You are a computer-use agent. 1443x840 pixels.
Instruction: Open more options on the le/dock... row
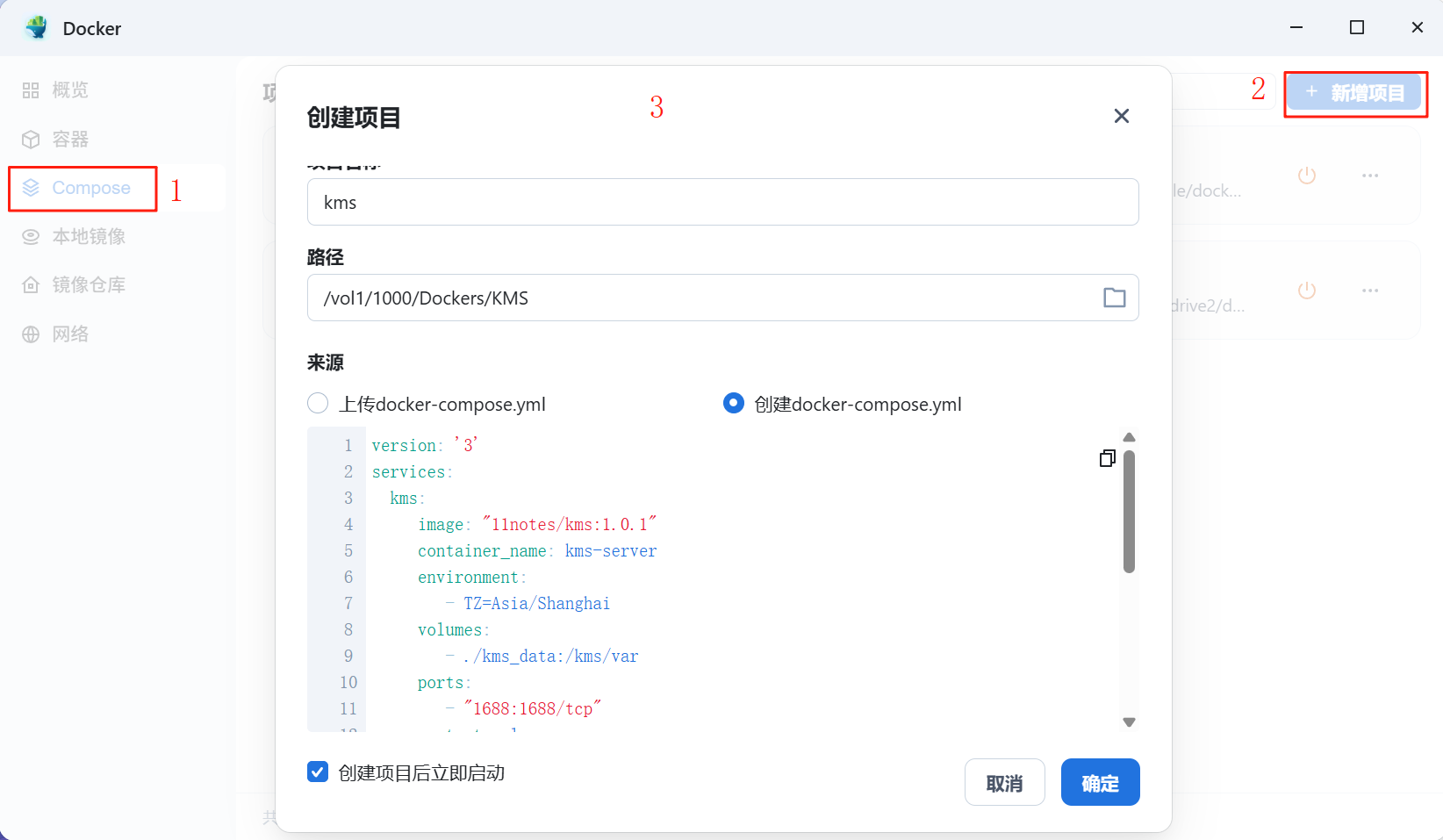coord(1370,176)
